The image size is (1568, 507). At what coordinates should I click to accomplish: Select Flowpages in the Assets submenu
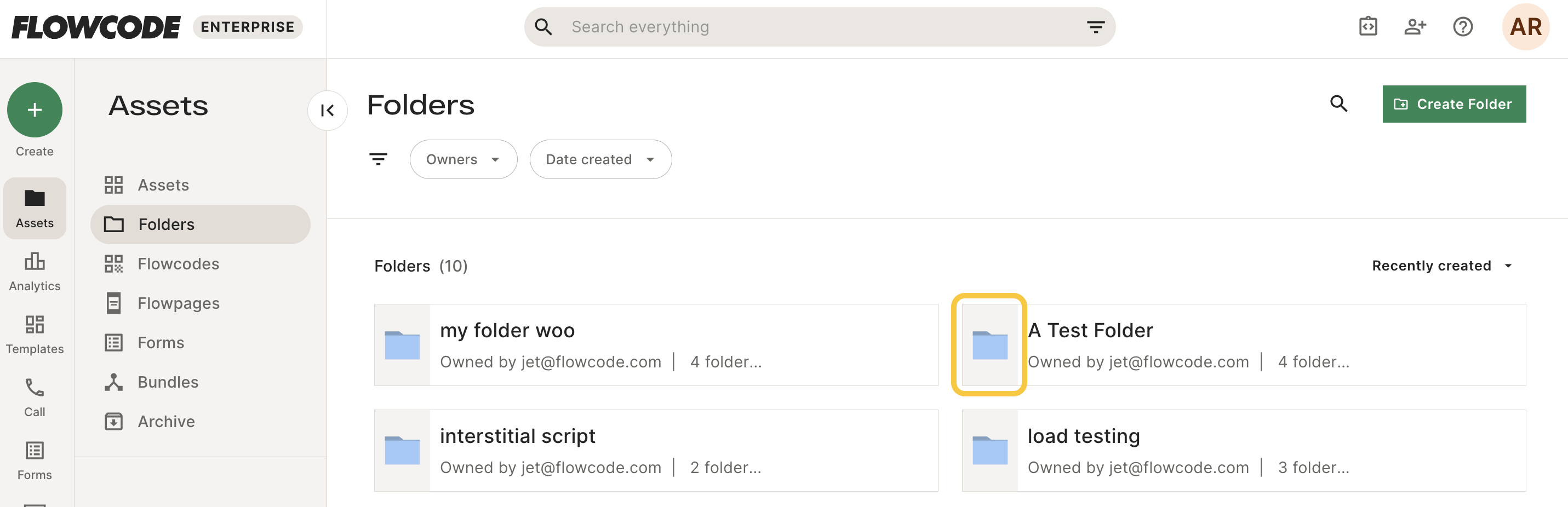[201, 303]
